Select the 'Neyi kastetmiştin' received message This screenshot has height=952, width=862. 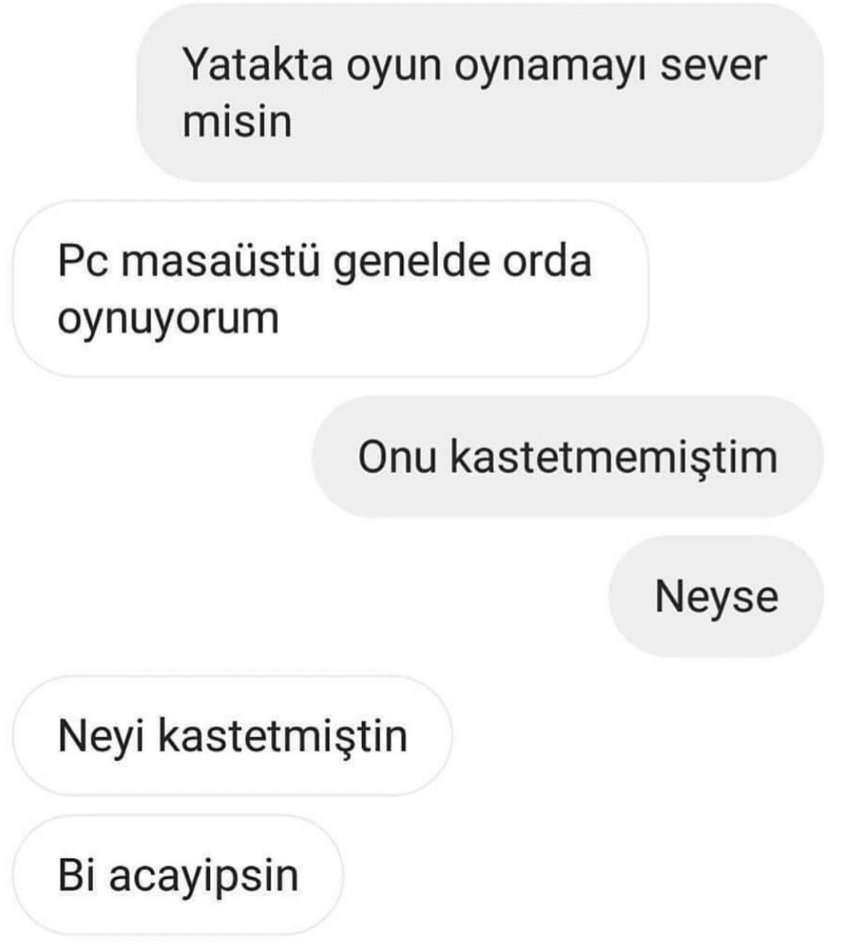tap(232, 736)
